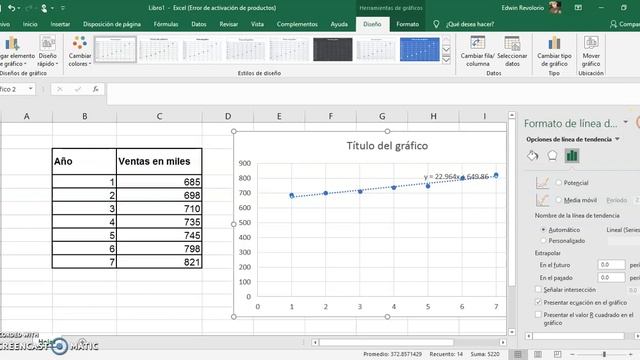Screen dimensions: 640x360
Task: Select column C header
Action: (159, 116)
